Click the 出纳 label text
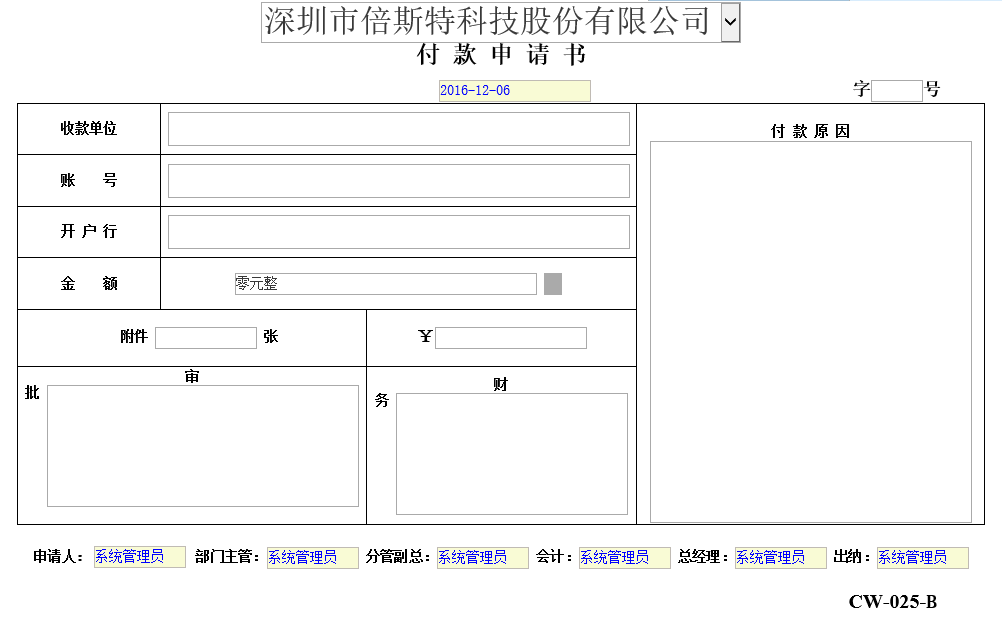Screen dimensions: 1002x619 [851, 557]
